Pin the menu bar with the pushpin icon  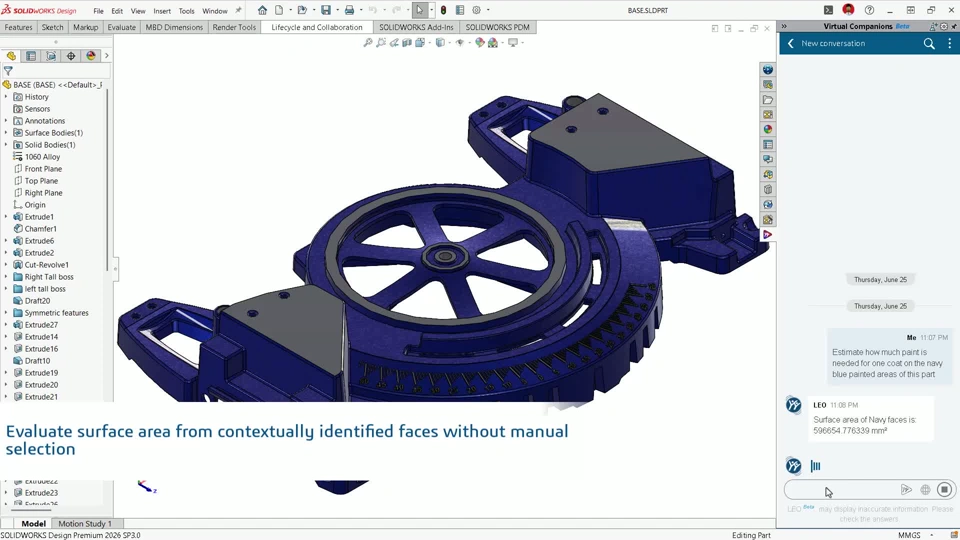(x=239, y=10)
